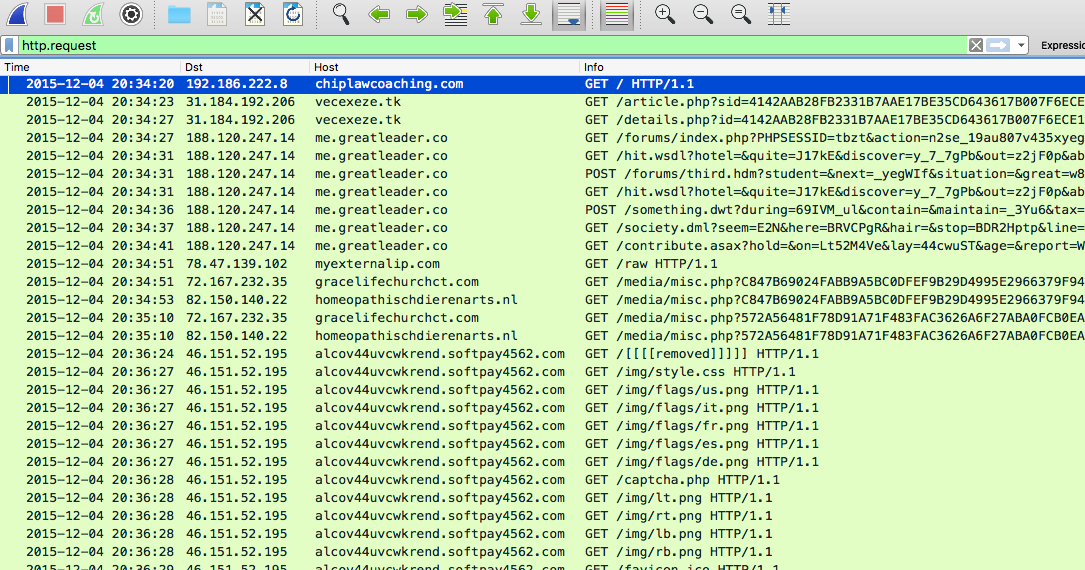Clear the http.request display filter
This screenshot has height=570, width=1085.
976,45
